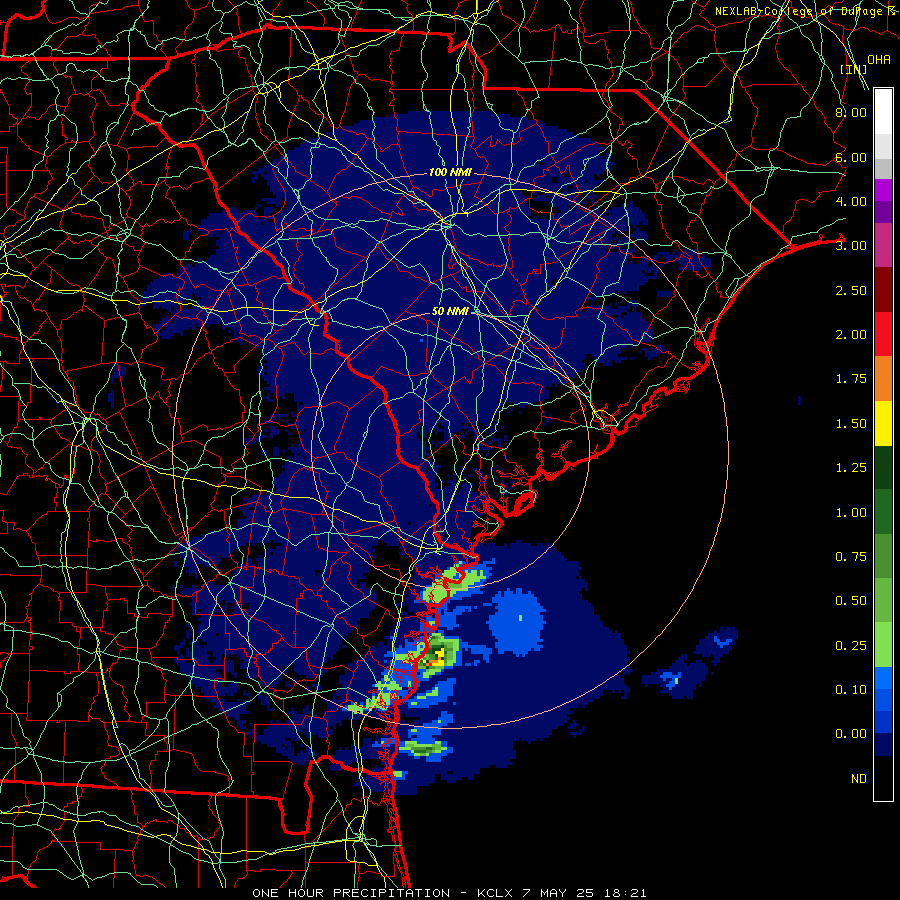Click the light green 0.25 legend swatch

point(883,645)
